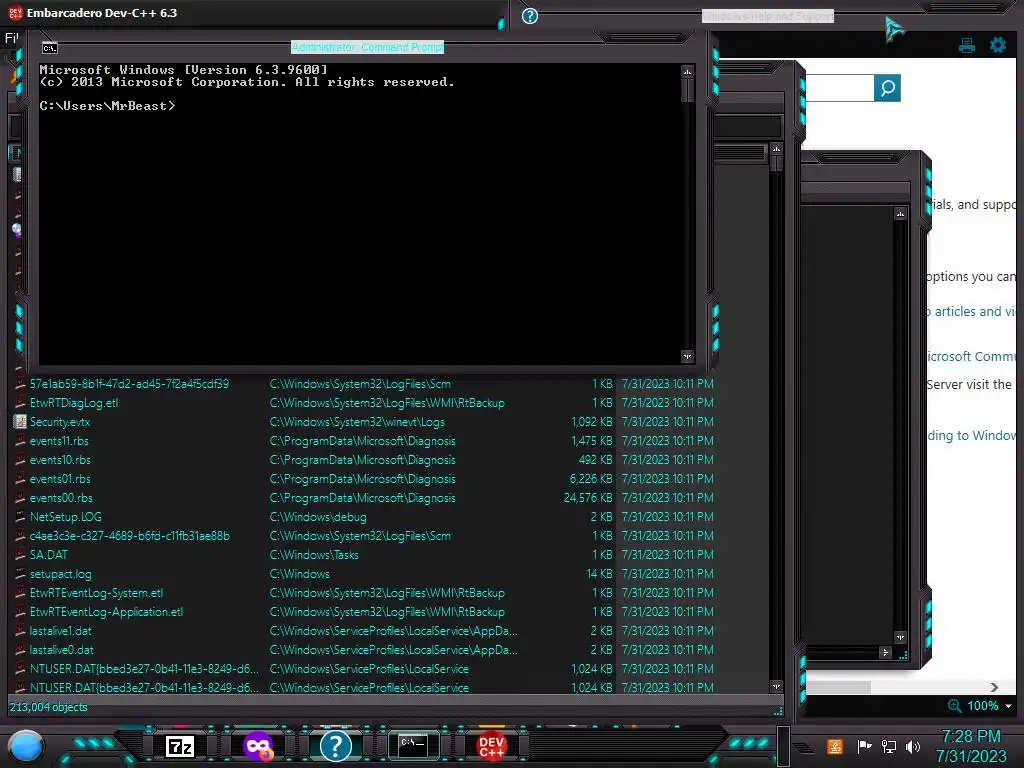Open Help window settings gear

pos(998,45)
